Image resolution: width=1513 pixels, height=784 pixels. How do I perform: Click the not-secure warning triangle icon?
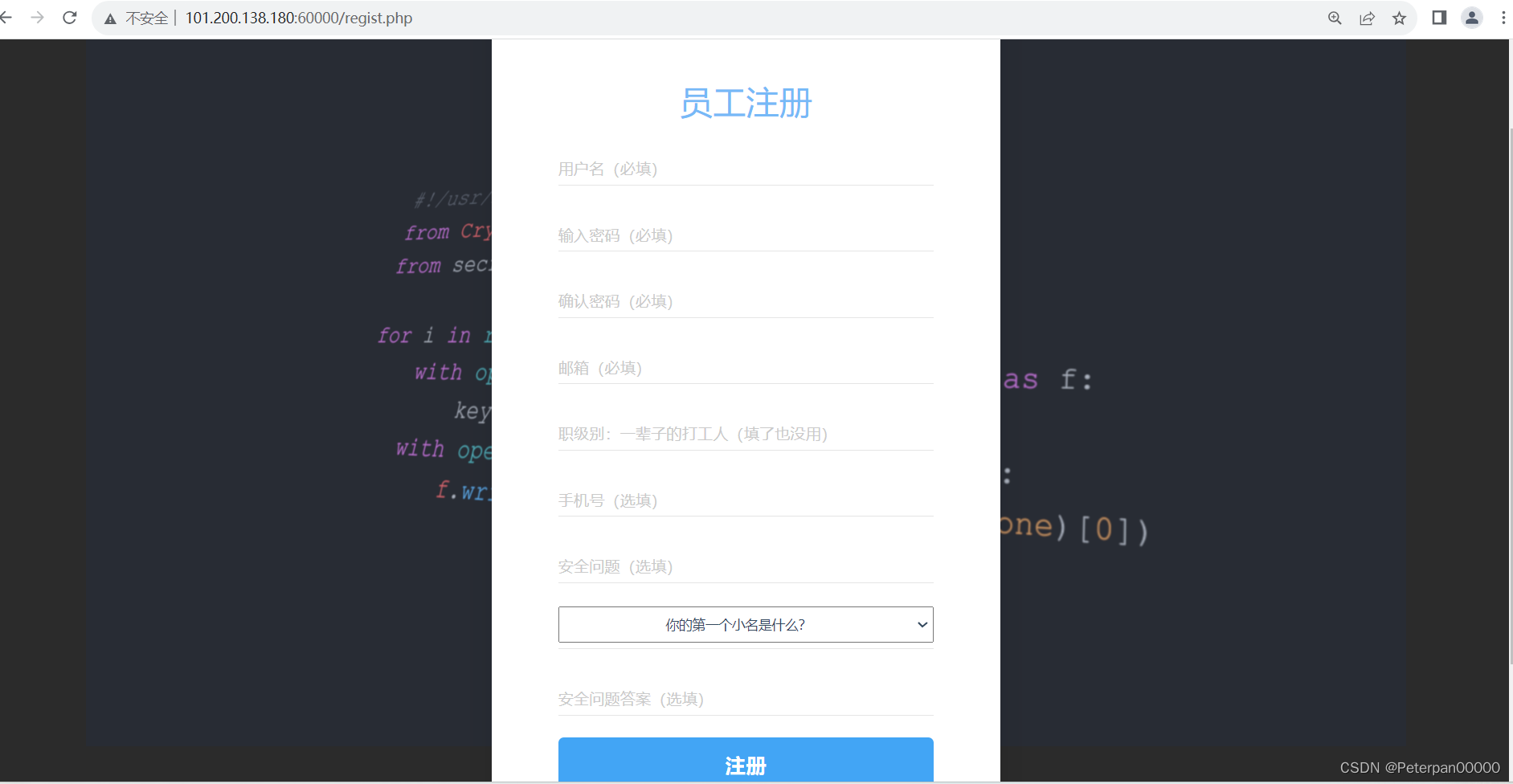tap(111, 18)
